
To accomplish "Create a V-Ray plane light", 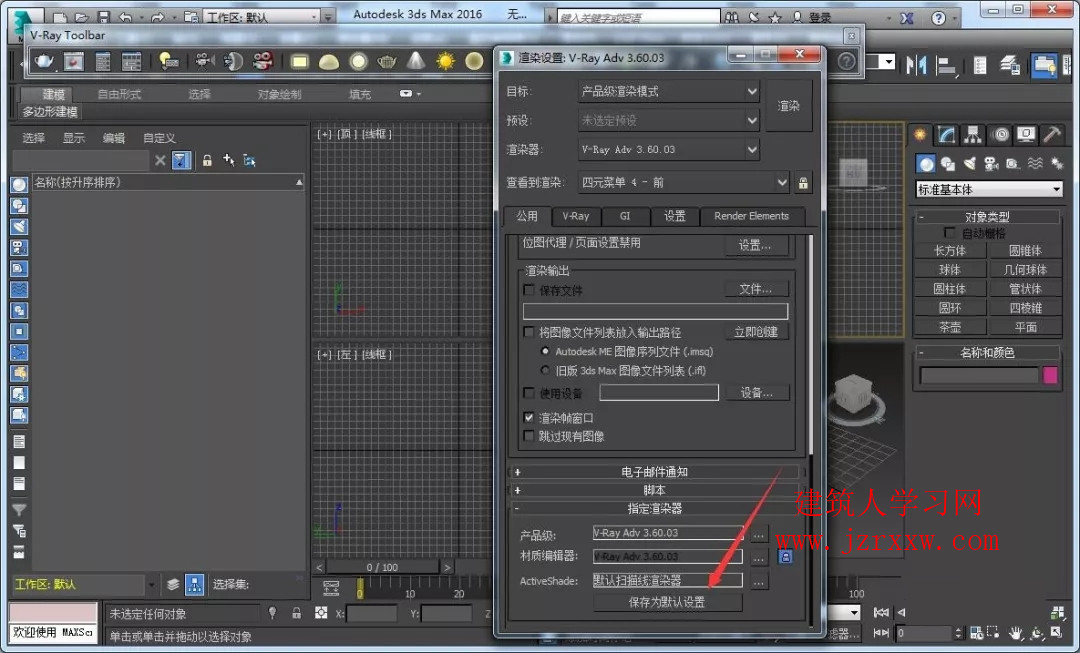I will pyautogui.click(x=300, y=62).
